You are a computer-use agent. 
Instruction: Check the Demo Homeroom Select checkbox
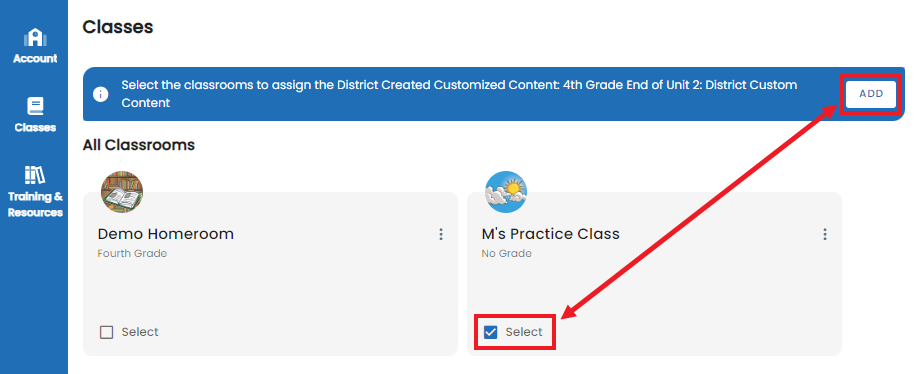tap(106, 332)
